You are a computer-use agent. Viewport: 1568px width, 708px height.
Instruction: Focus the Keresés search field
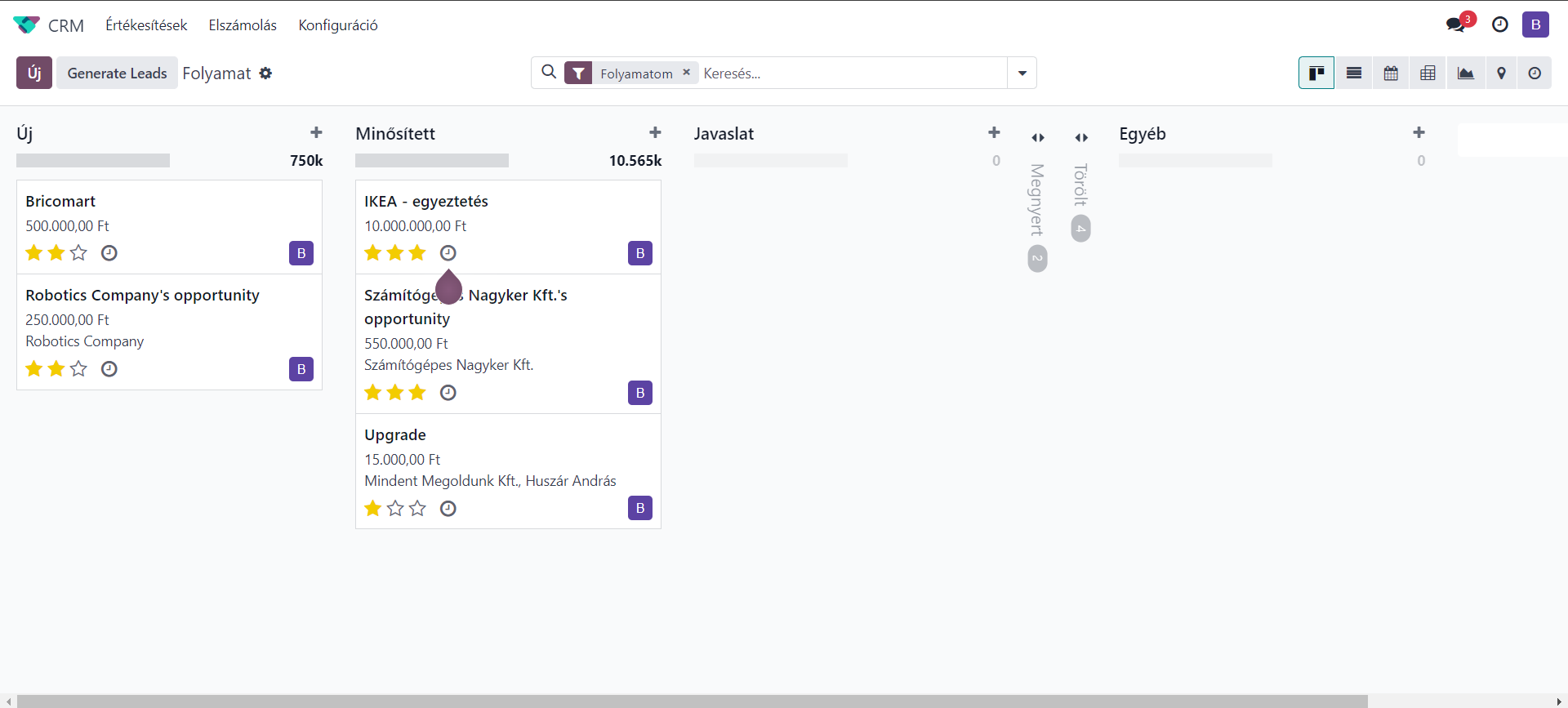coord(853,73)
